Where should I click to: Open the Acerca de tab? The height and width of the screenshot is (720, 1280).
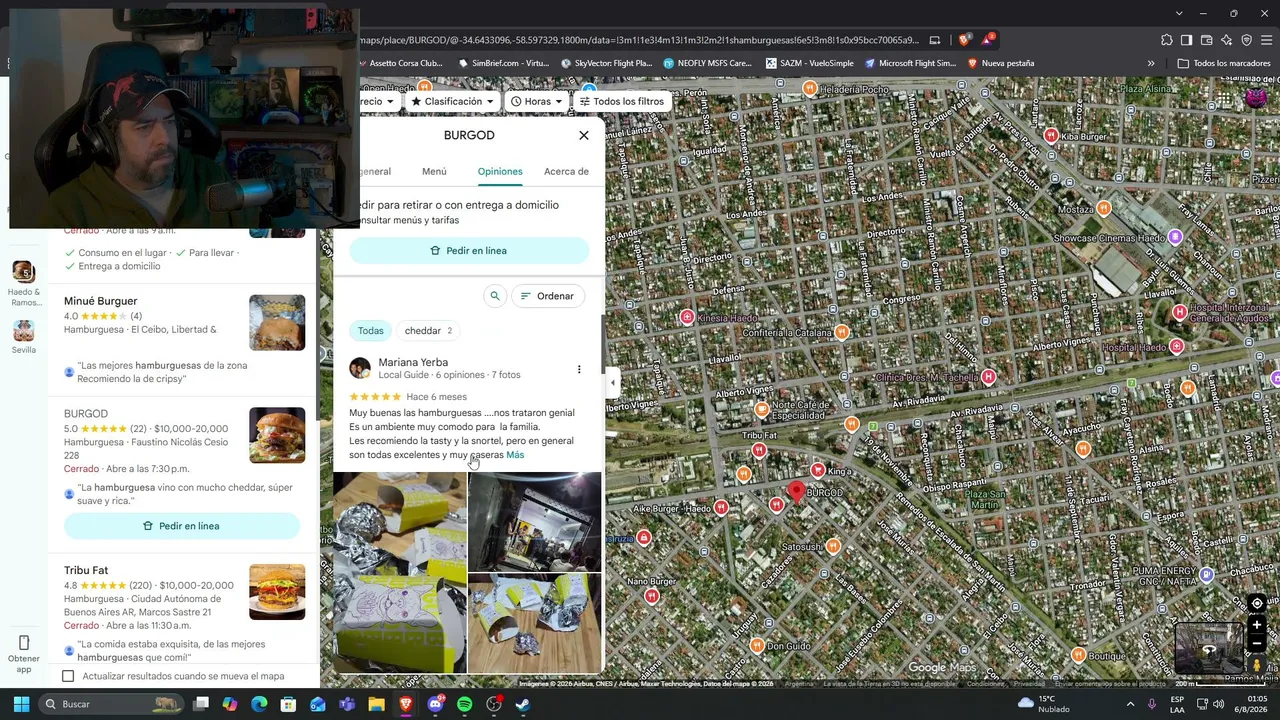tap(566, 171)
